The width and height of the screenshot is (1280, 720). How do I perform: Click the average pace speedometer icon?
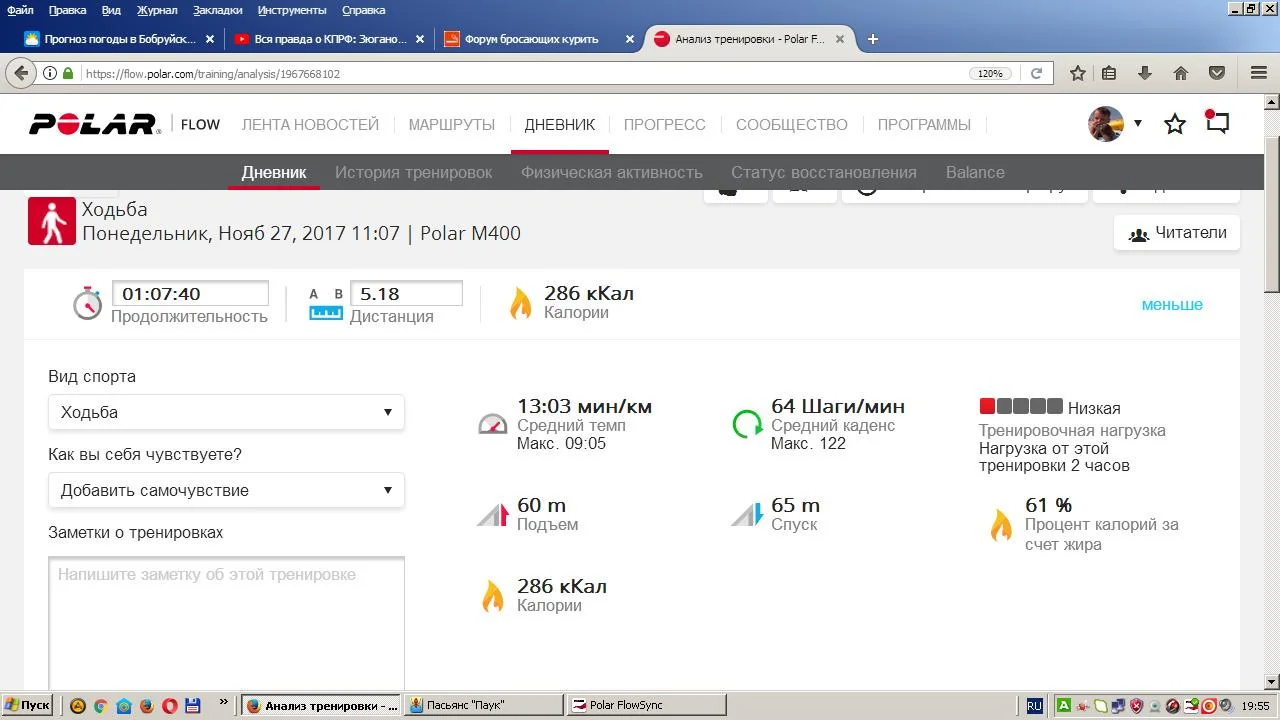(493, 424)
